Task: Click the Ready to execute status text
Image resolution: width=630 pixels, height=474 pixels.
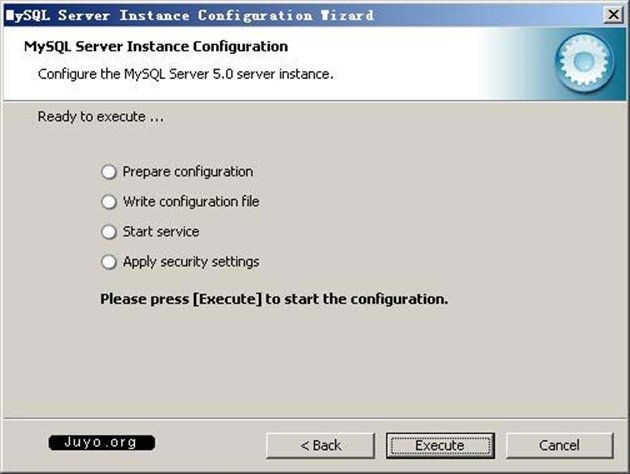Action: point(101,117)
